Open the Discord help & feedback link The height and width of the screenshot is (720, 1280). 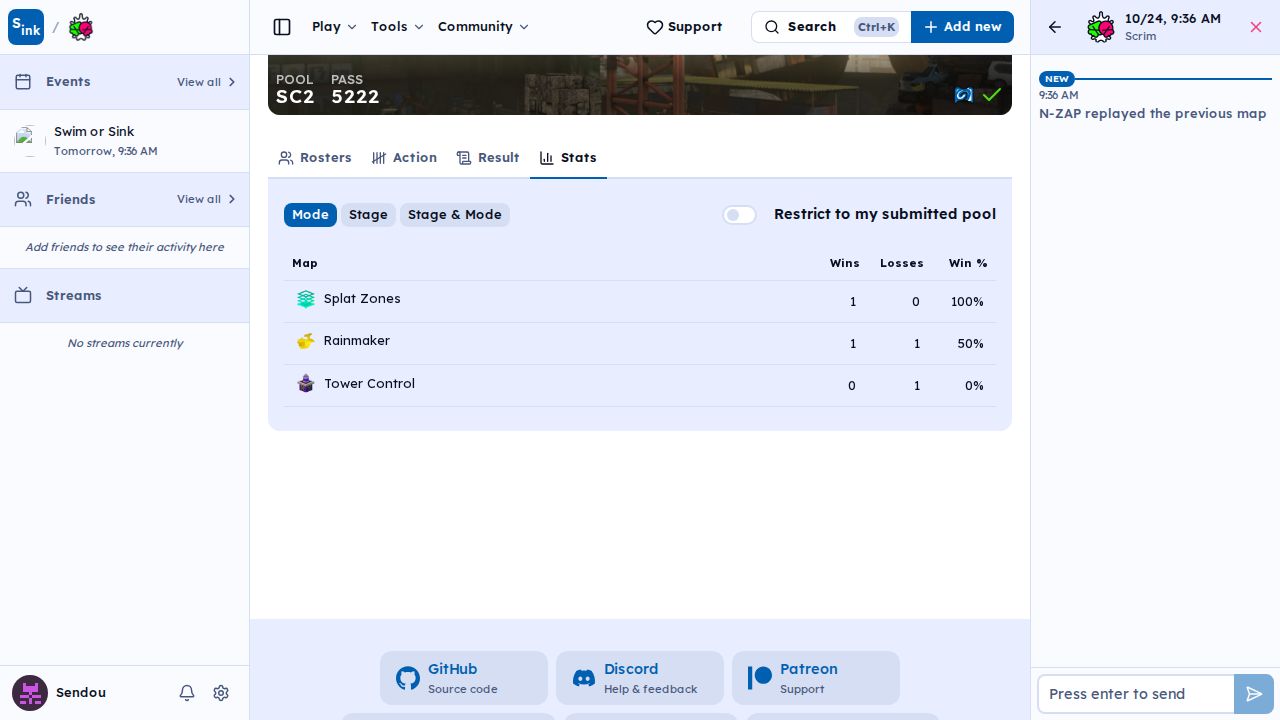640,678
